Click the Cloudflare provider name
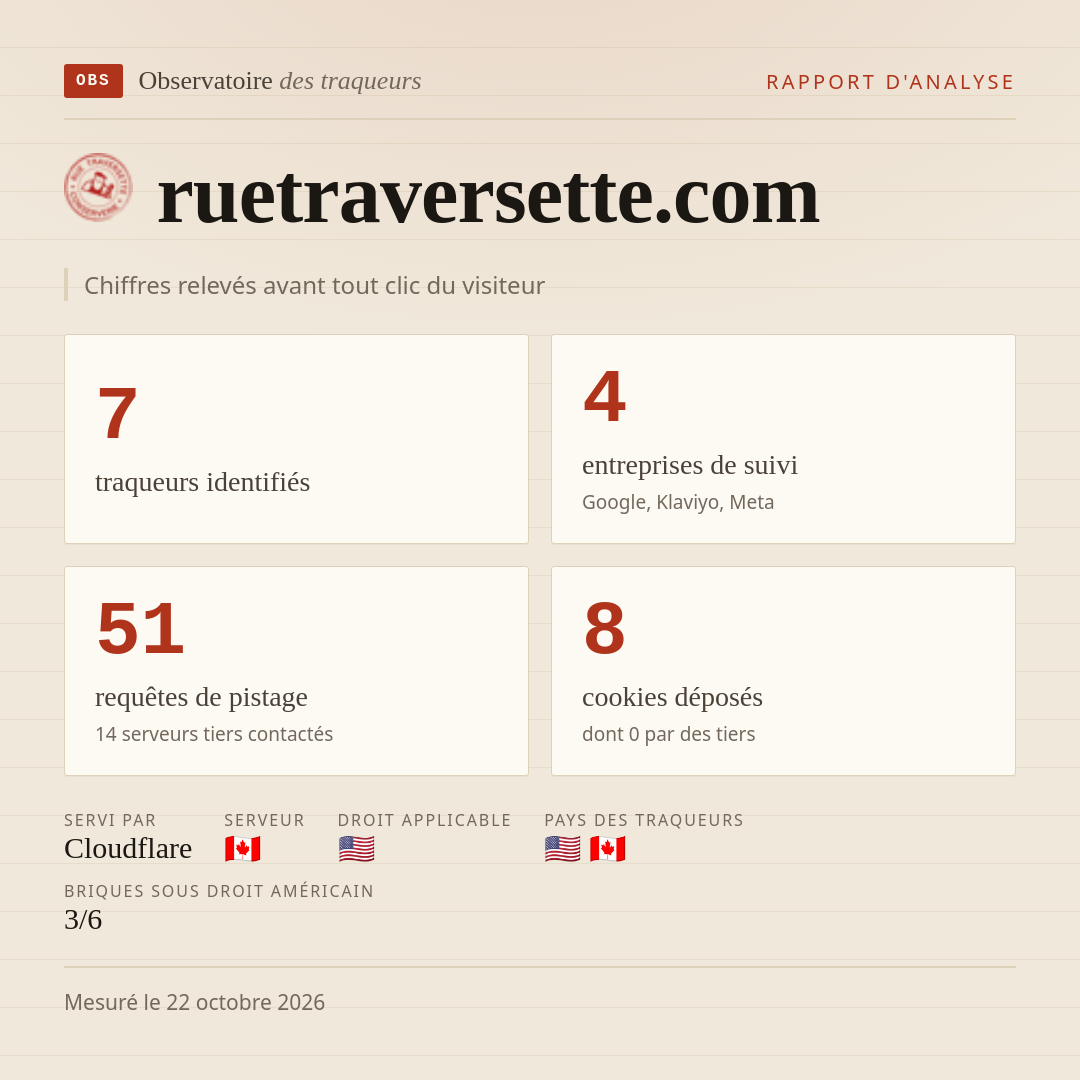 (128, 849)
